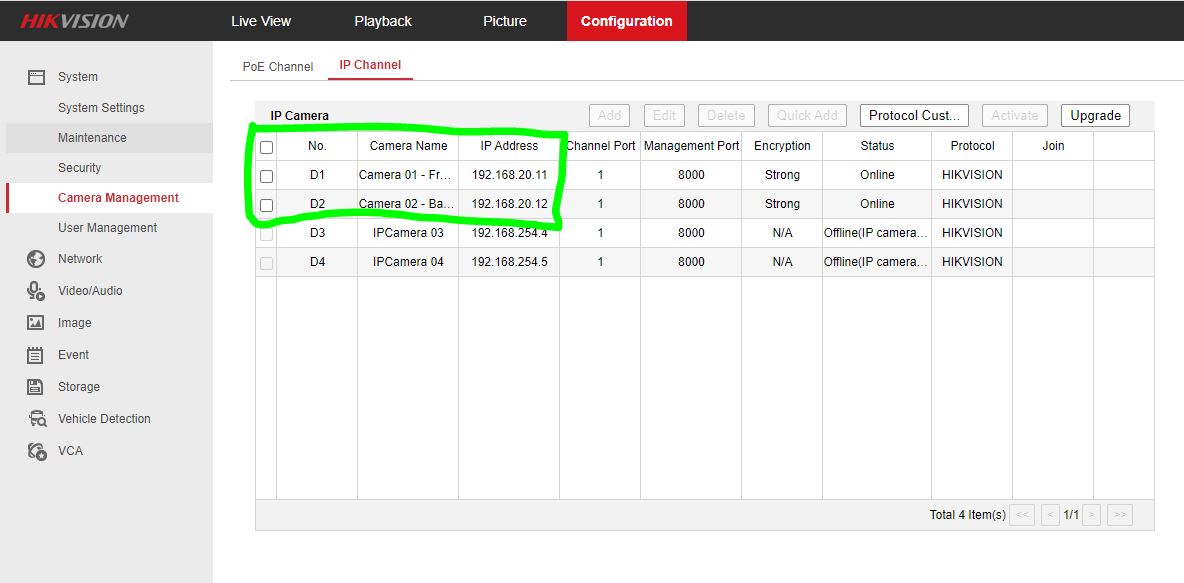Switch to the PoE Channel tab
The height and width of the screenshot is (583, 1184).
pyautogui.click(x=278, y=67)
